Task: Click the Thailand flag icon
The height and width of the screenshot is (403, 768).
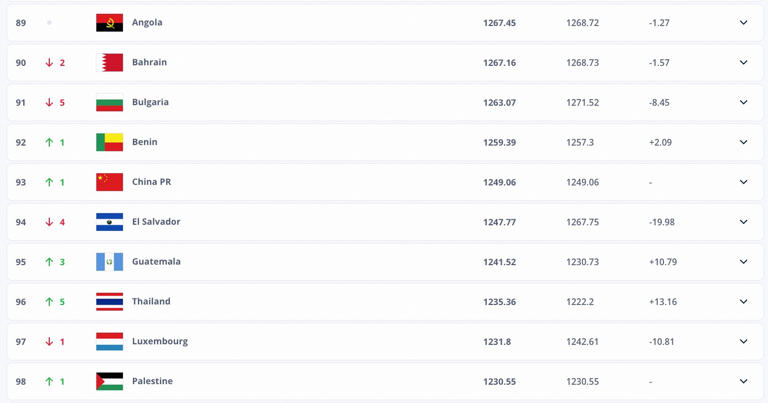Action: tap(109, 302)
